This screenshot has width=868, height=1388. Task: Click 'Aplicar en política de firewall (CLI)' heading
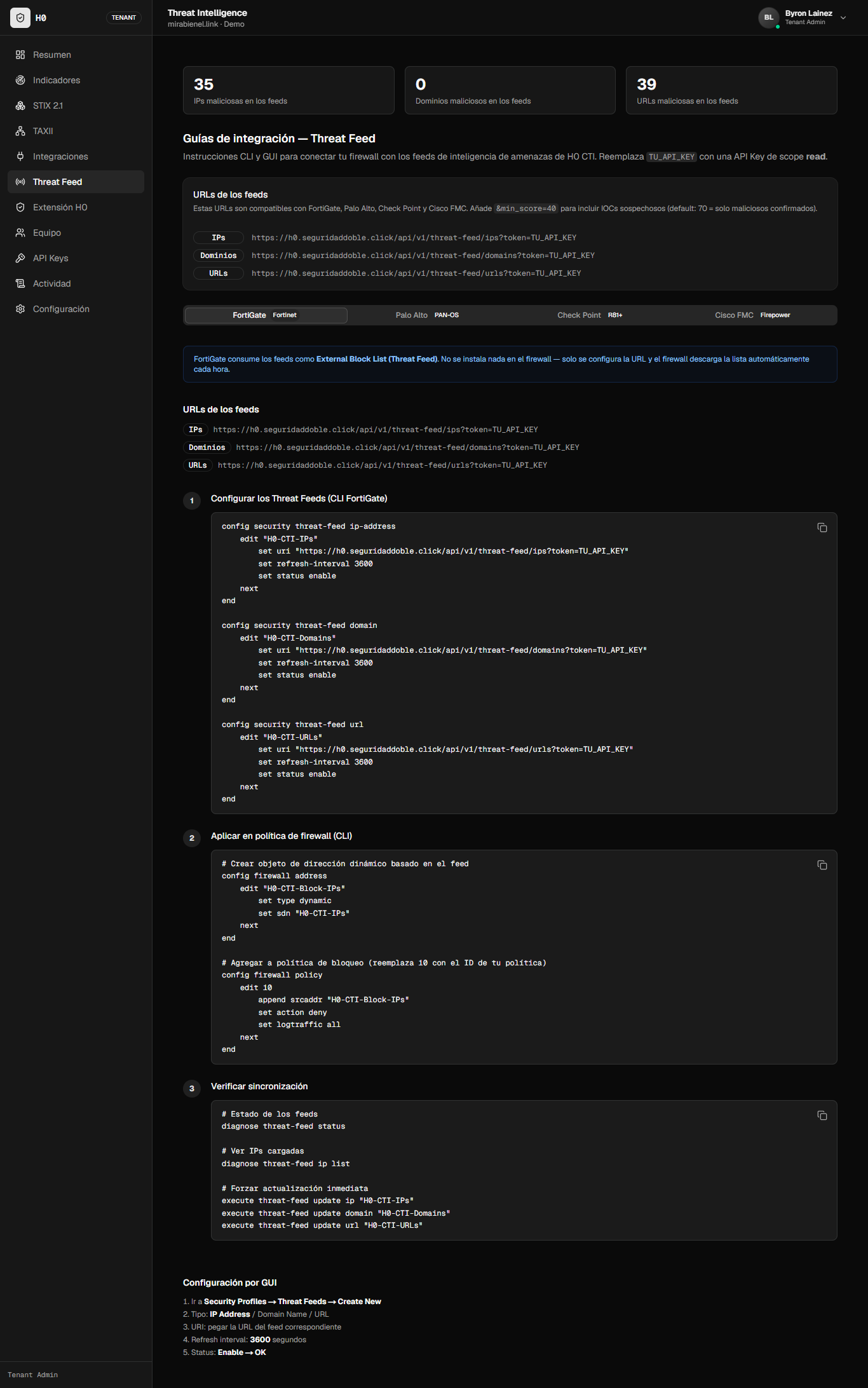[x=281, y=836]
